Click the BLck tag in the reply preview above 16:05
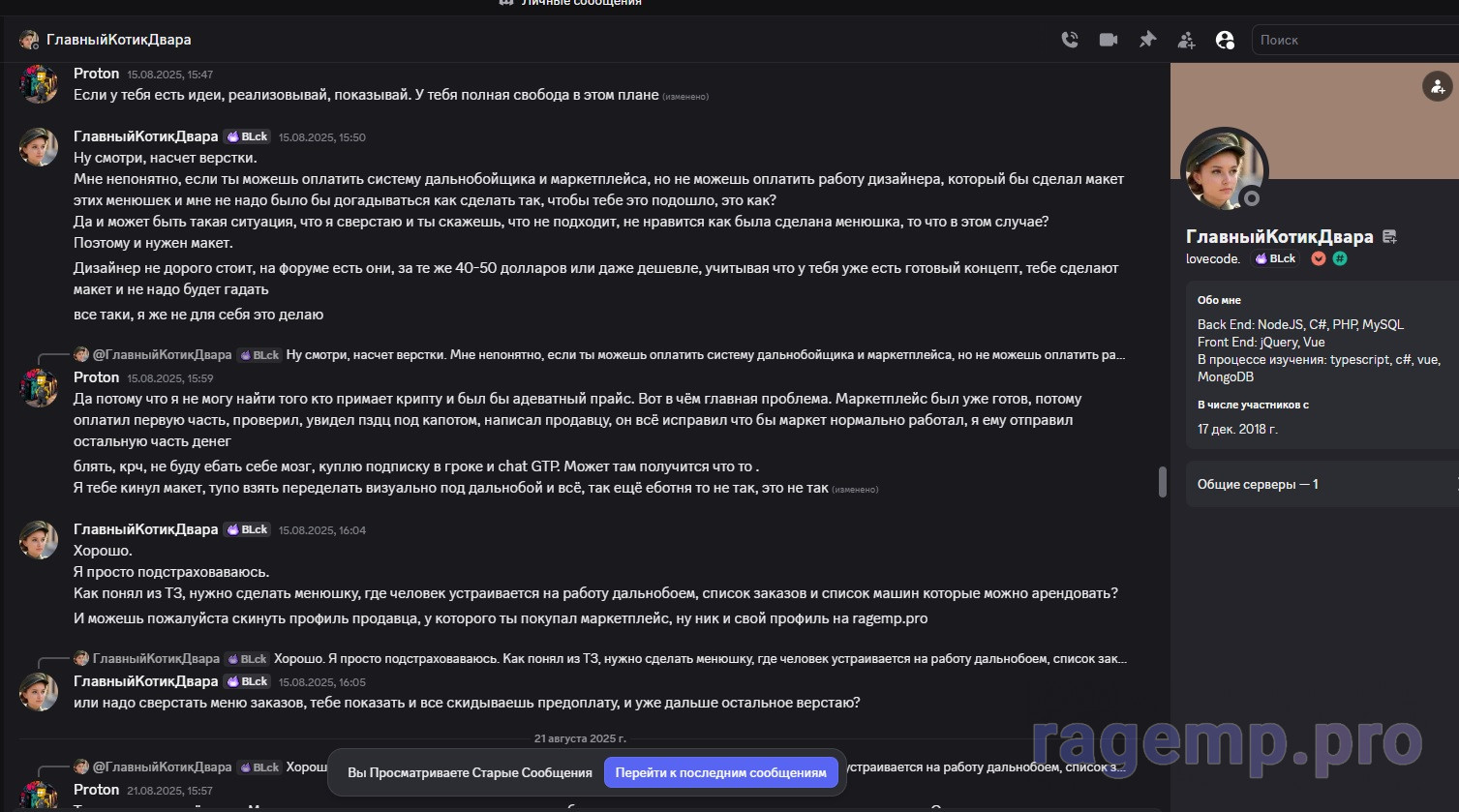The height and width of the screenshot is (812, 1459). (x=246, y=659)
